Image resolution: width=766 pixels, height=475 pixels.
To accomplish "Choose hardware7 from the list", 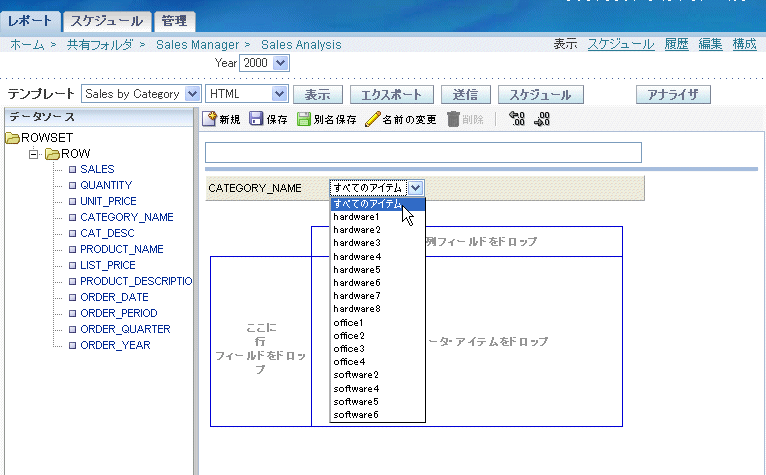I will (x=377, y=296).
